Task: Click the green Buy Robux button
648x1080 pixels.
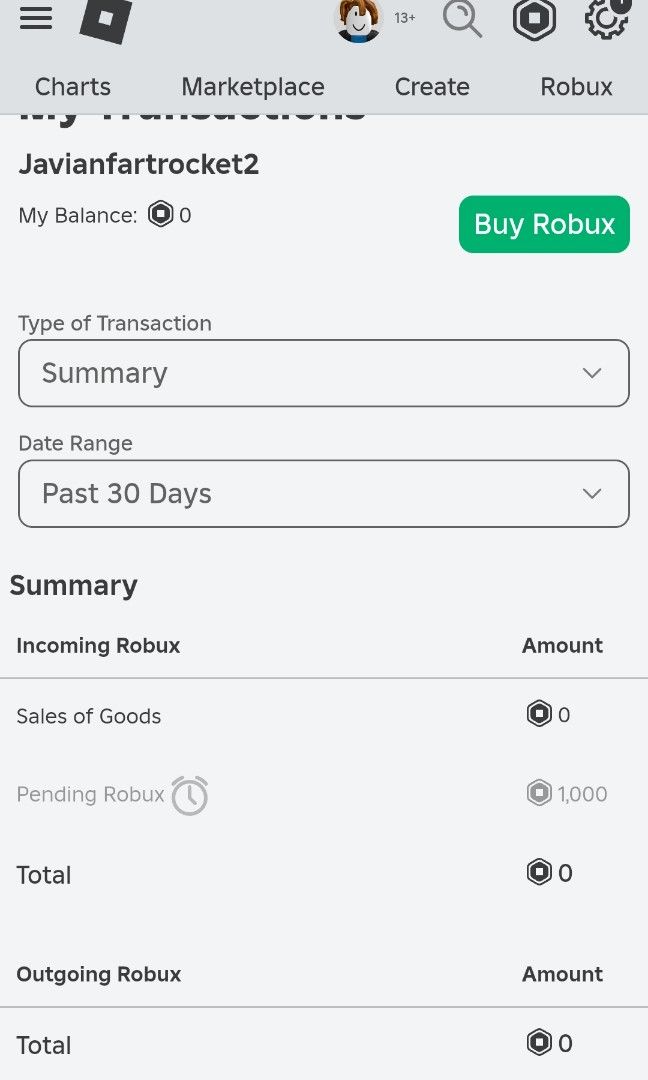Action: coord(544,225)
